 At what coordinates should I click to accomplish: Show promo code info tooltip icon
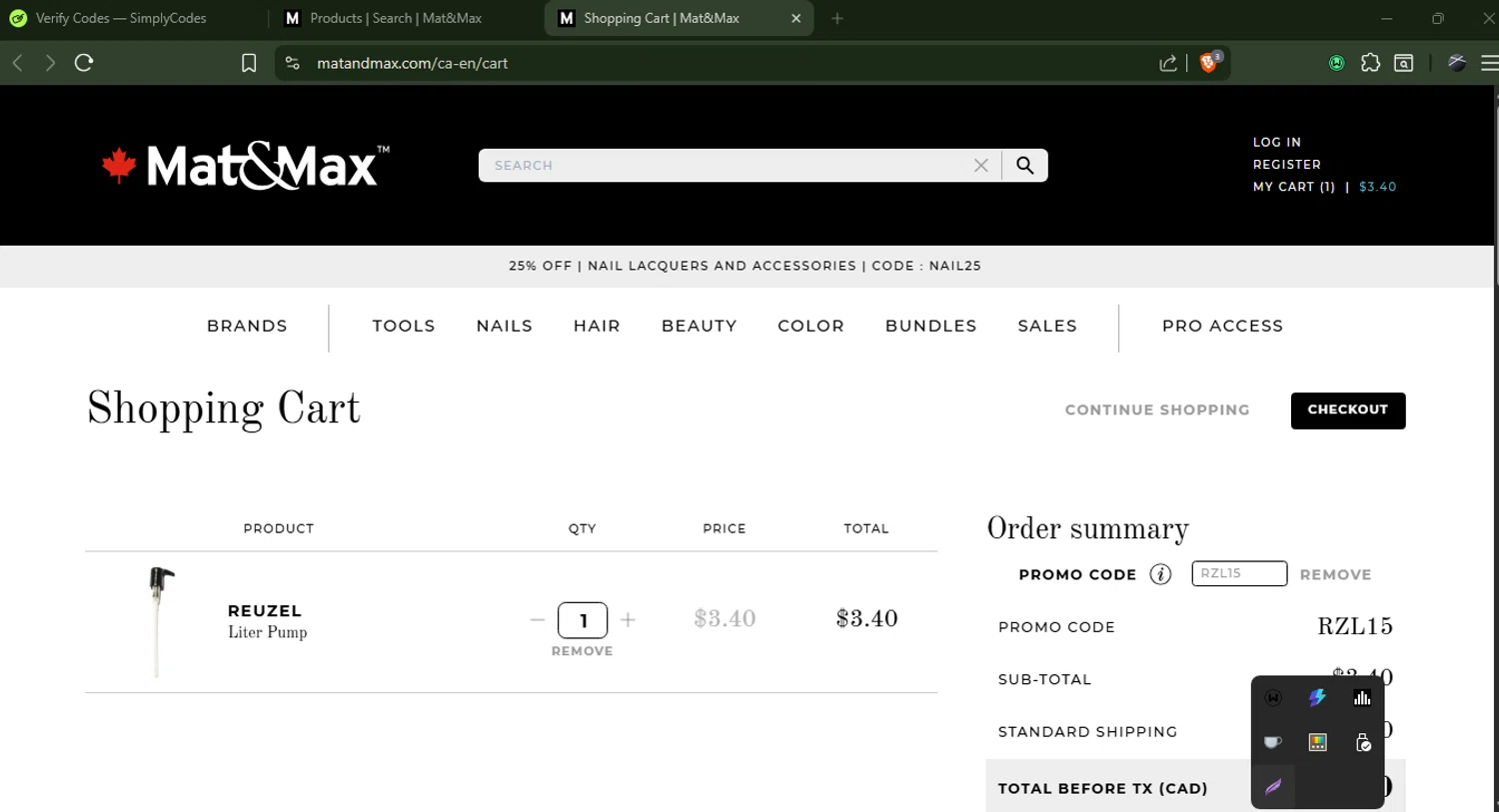click(1160, 574)
